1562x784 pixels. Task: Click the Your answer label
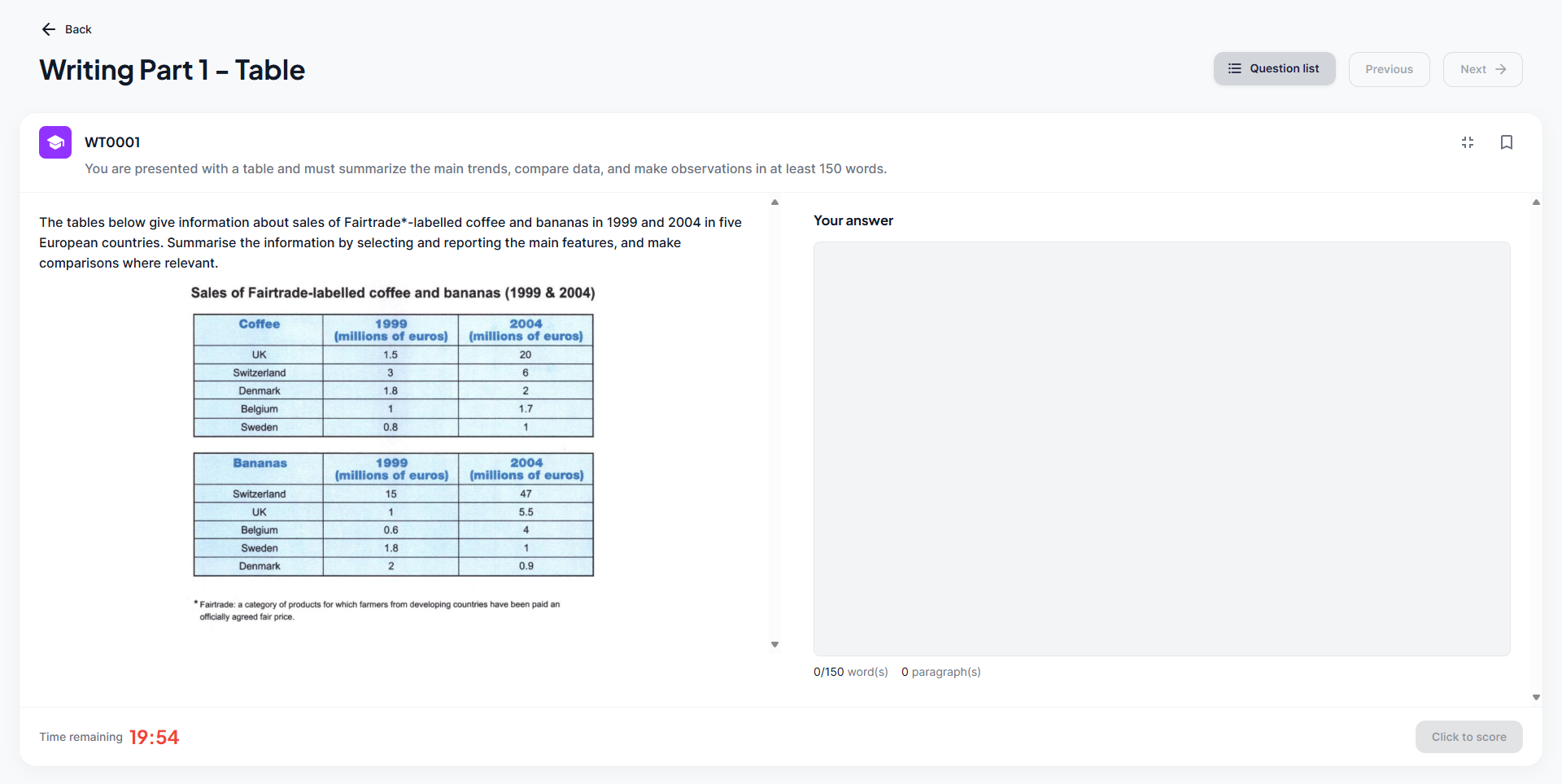click(x=853, y=220)
